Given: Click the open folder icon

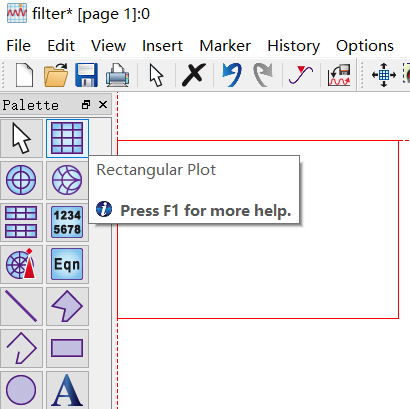Looking at the screenshot, I should (x=56, y=75).
